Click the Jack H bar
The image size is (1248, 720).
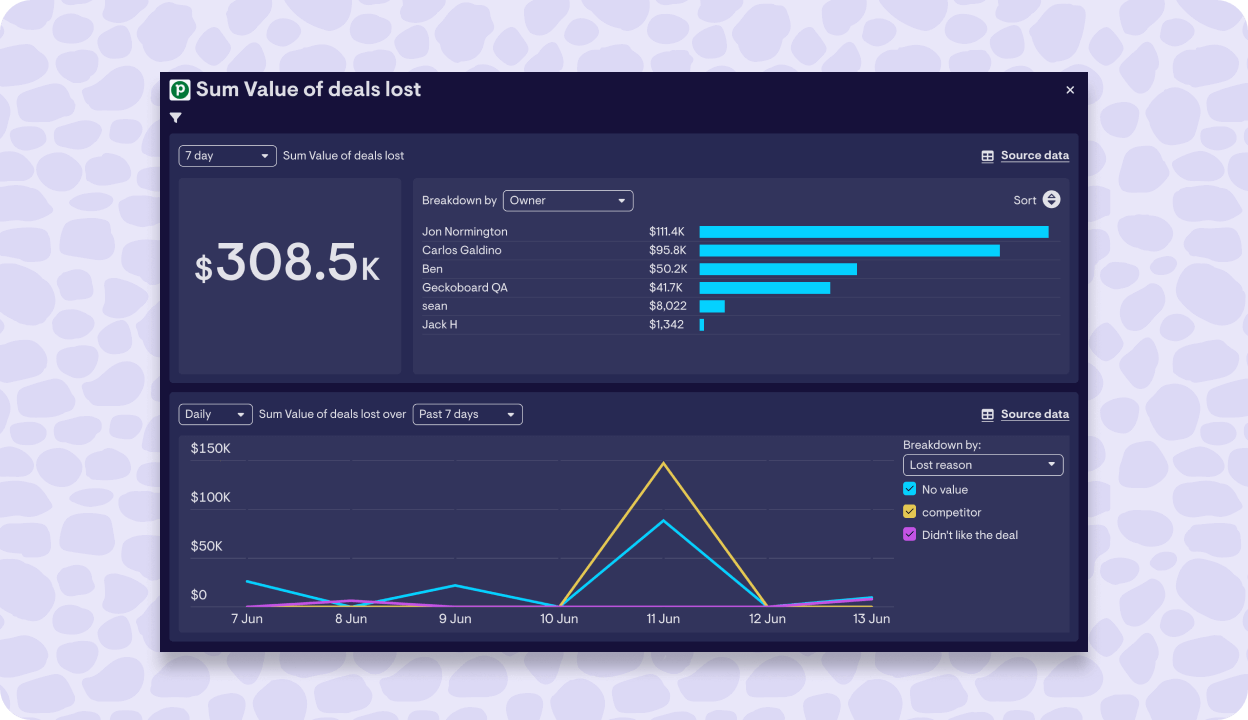(702, 325)
